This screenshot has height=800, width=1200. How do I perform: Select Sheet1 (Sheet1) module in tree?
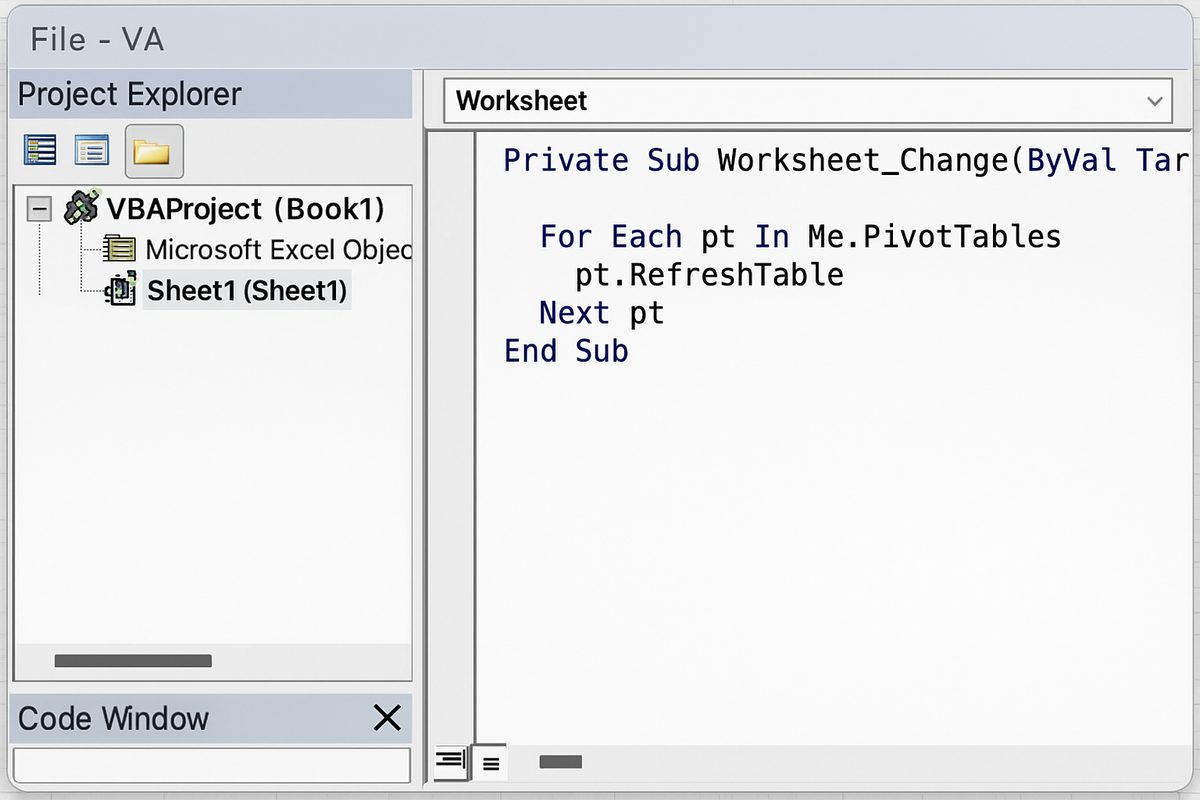[247, 290]
